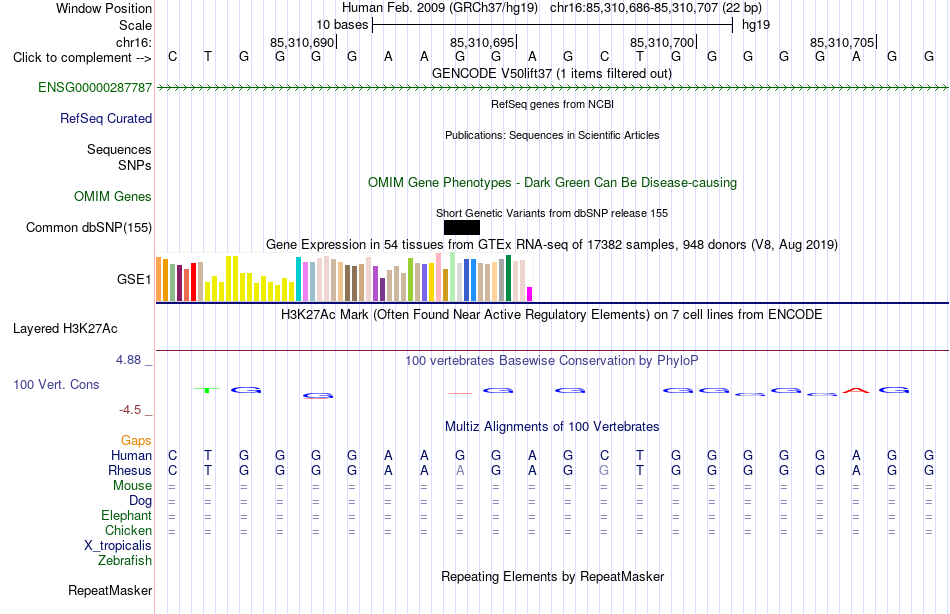Click the -4.5 PhyloP lower scale value

tap(130, 410)
